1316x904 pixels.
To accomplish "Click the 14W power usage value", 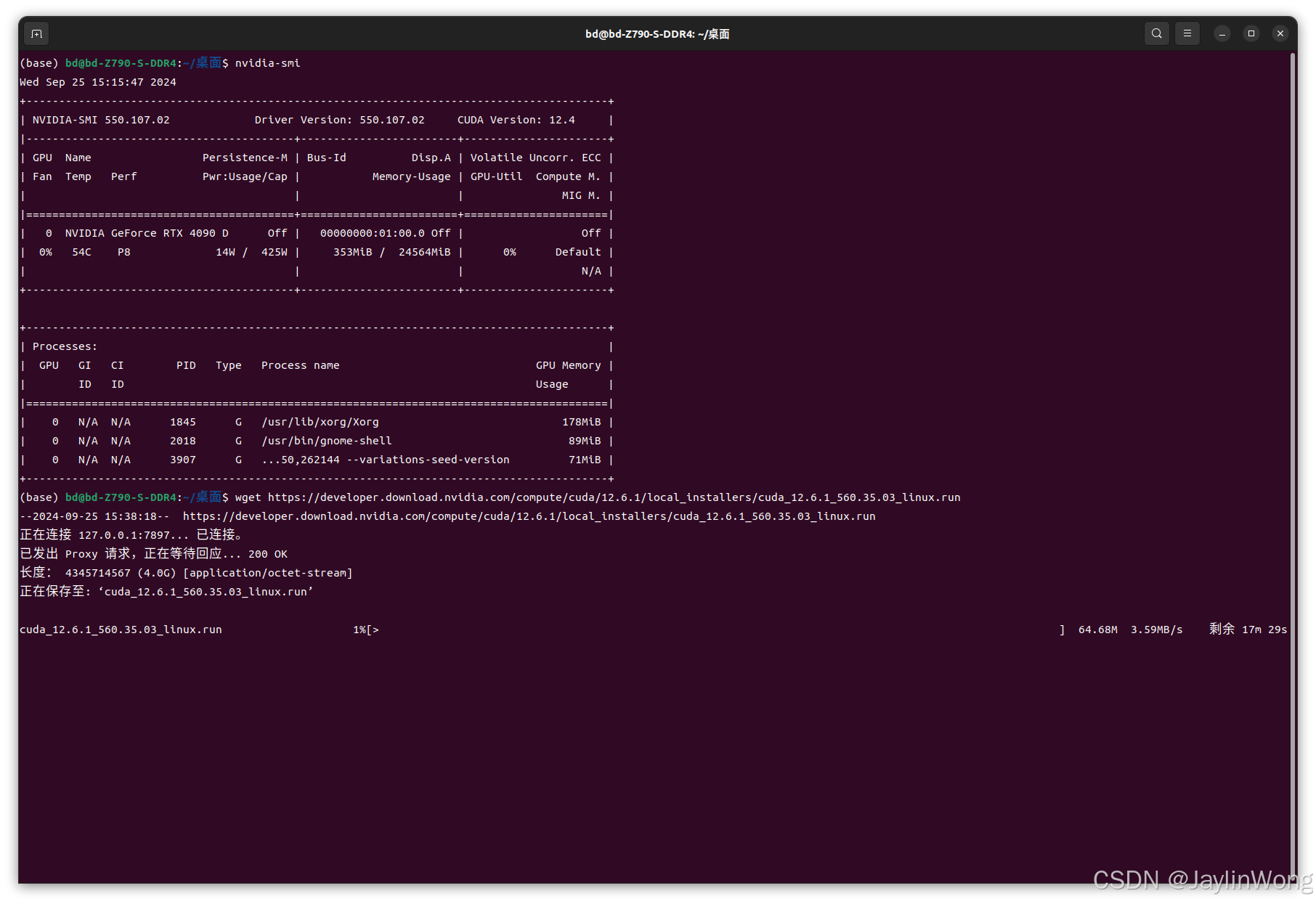I will (225, 252).
